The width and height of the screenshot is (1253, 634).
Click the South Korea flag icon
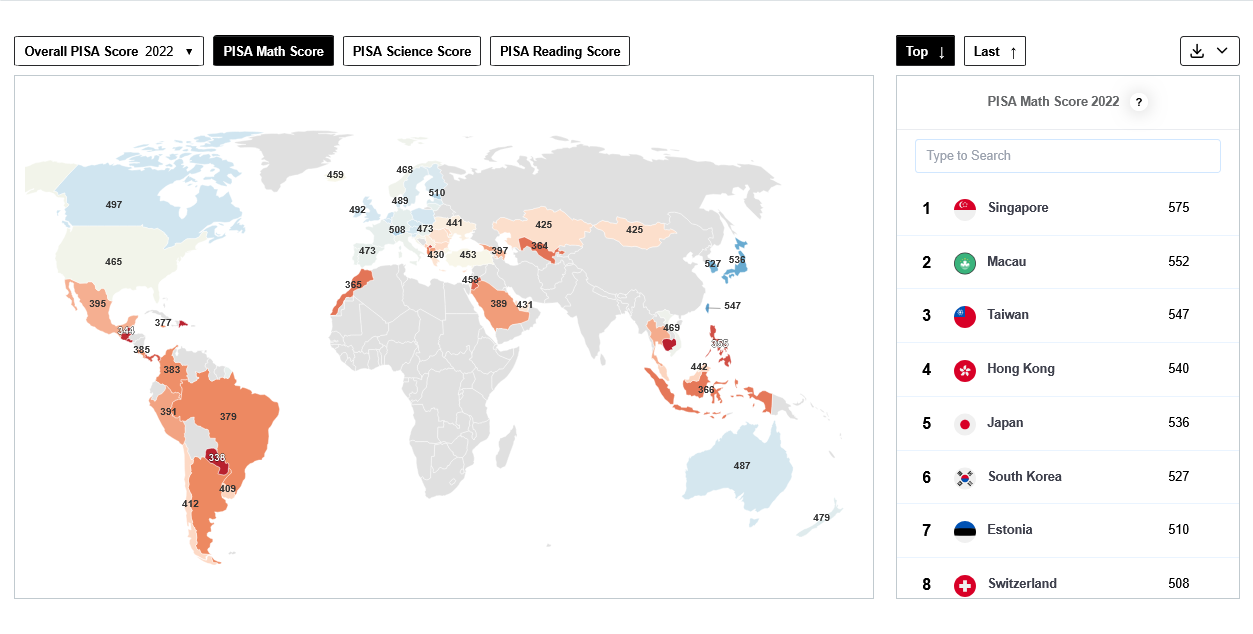click(x=965, y=478)
